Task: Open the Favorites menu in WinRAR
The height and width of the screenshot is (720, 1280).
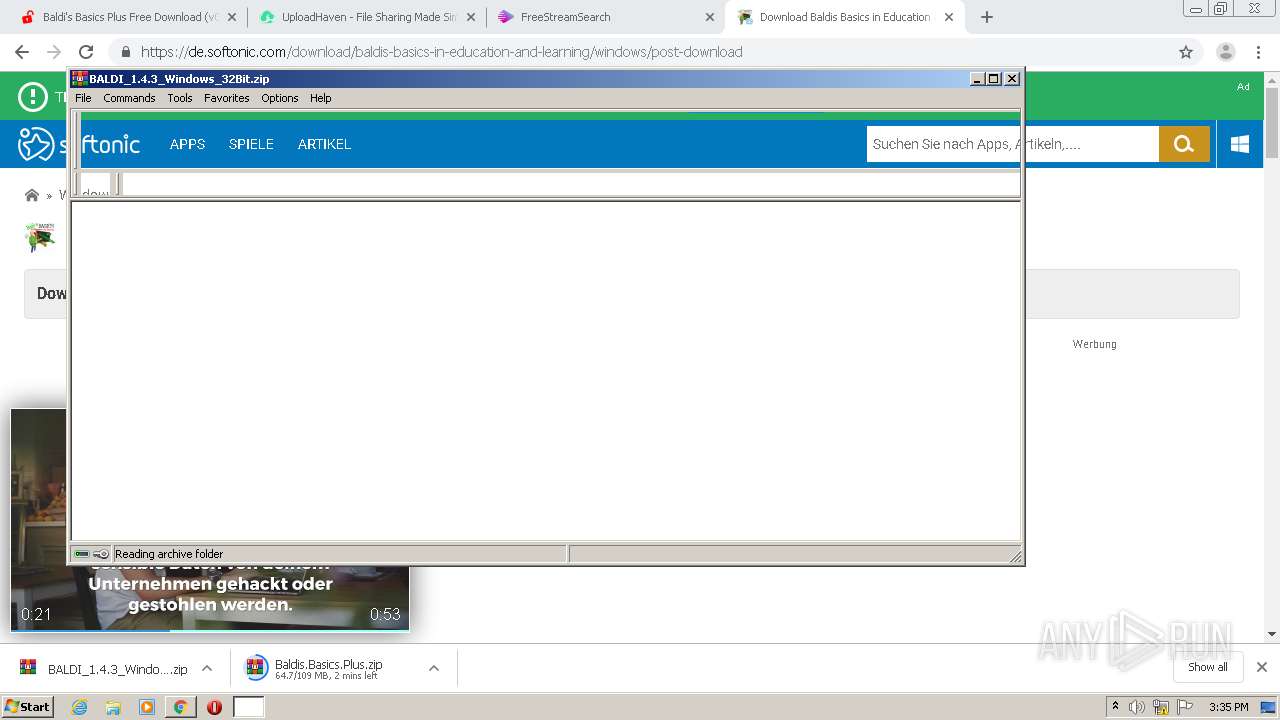Action: click(x=227, y=98)
